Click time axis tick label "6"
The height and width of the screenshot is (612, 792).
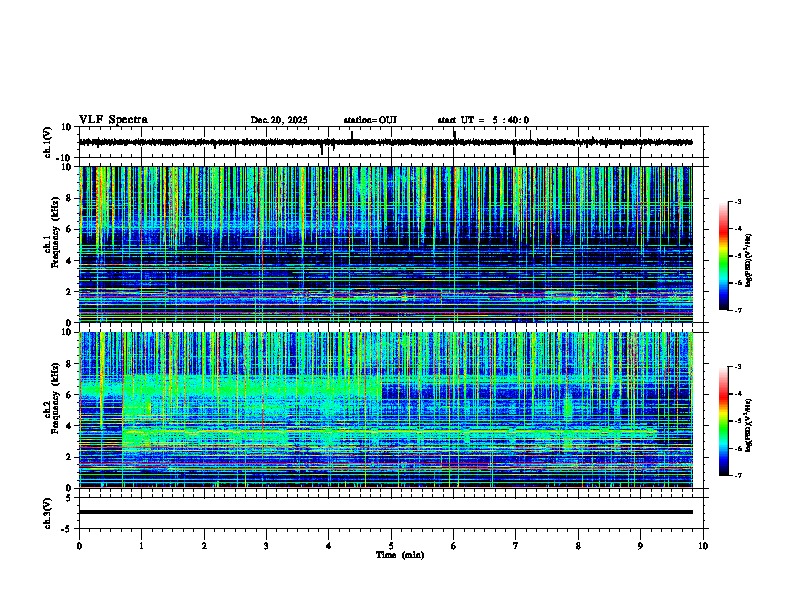point(454,546)
